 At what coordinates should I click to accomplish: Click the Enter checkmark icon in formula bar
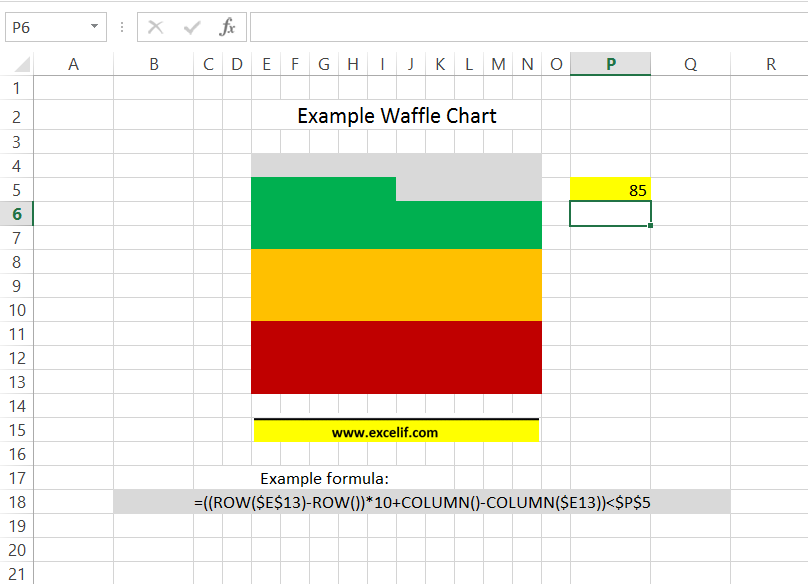pyautogui.click(x=192, y=27)
